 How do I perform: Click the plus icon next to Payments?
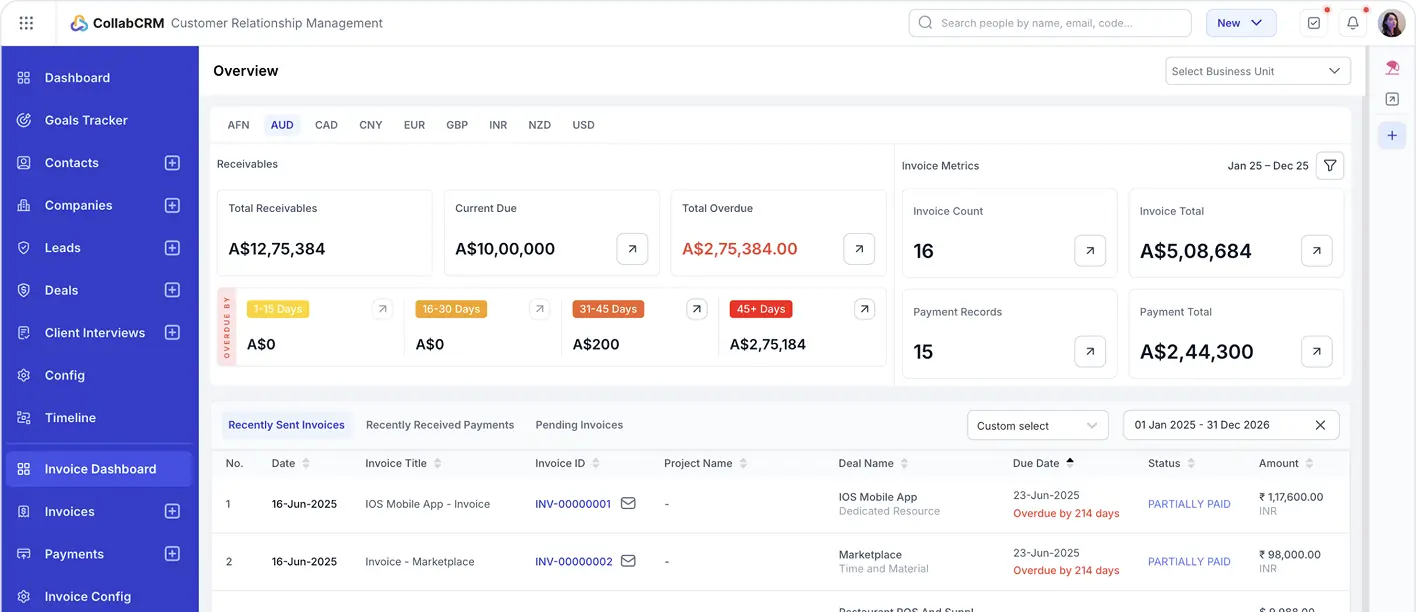172,553
